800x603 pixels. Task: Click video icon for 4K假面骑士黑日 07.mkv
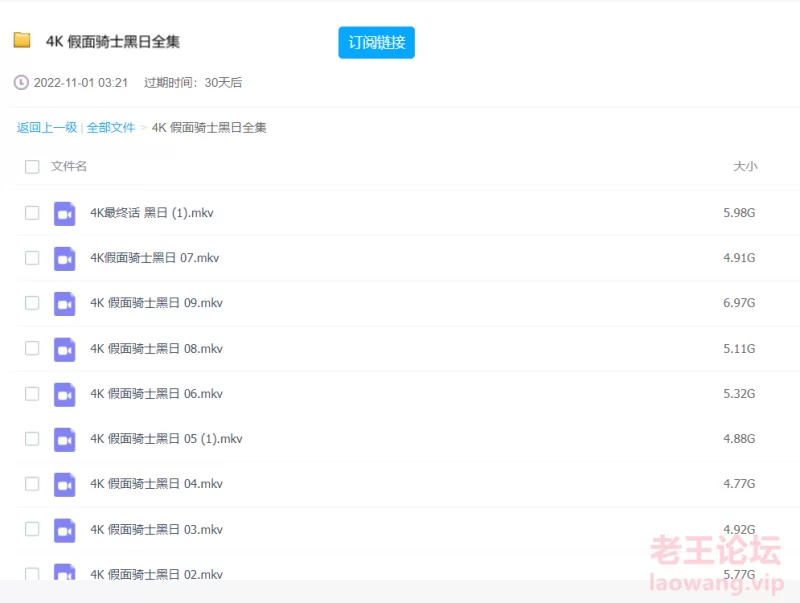tap(65, 258)
